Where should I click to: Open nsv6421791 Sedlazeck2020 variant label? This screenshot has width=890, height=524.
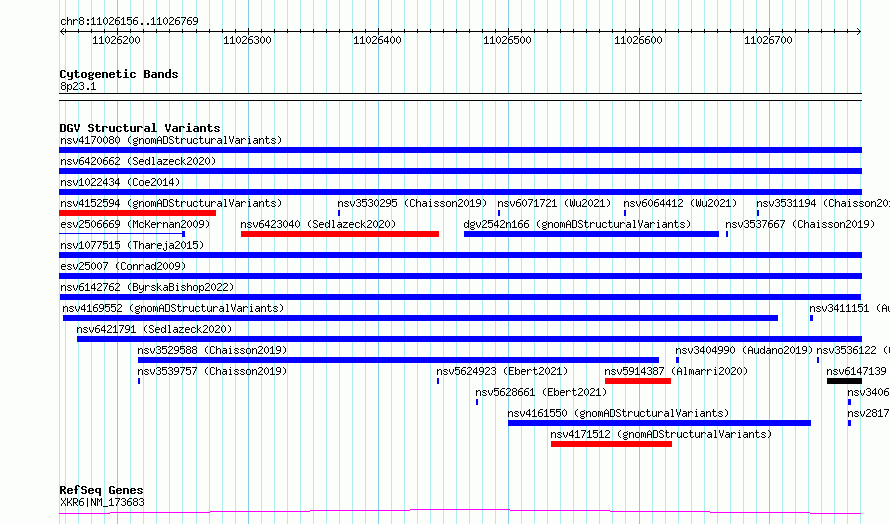click(154, 329)
